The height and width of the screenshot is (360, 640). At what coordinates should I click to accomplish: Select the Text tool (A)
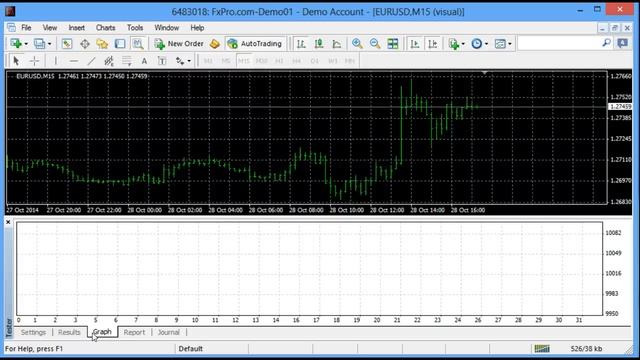pos(144,61)
